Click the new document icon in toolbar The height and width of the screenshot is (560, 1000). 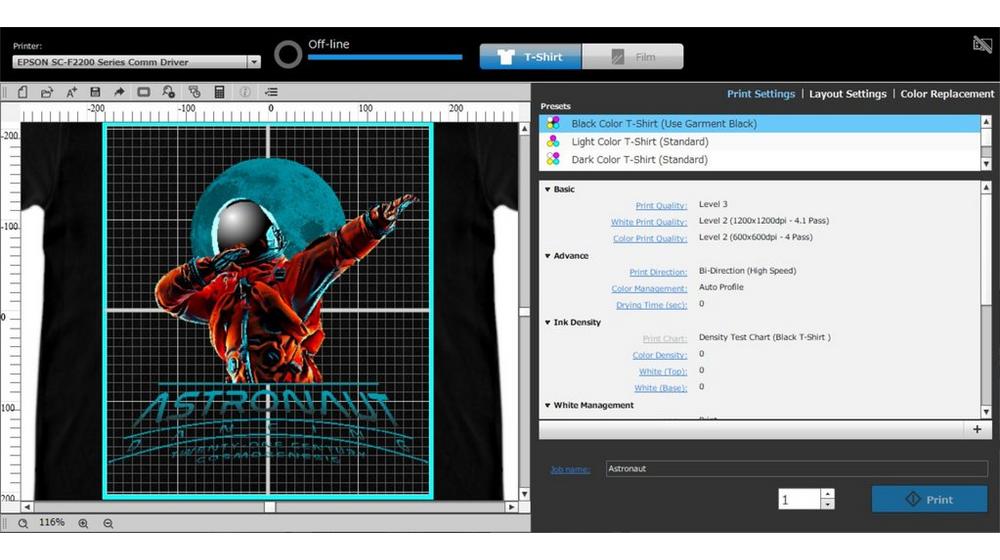(22, 92)
